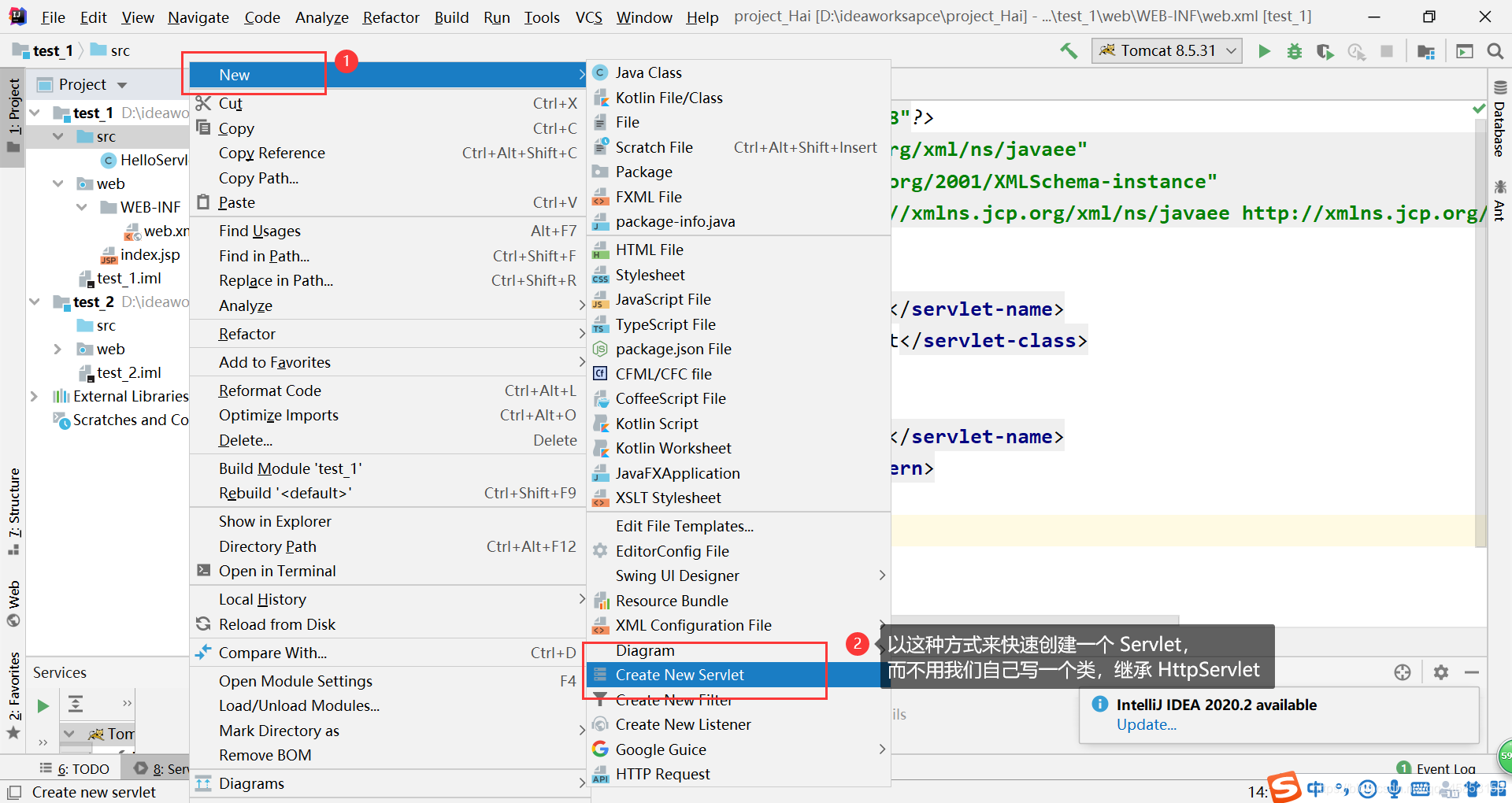Image resolution: width=1512 pixels, height=803 pixels.
Task: Toggle the 1: Project side tab
Action: tap(13, 117)
